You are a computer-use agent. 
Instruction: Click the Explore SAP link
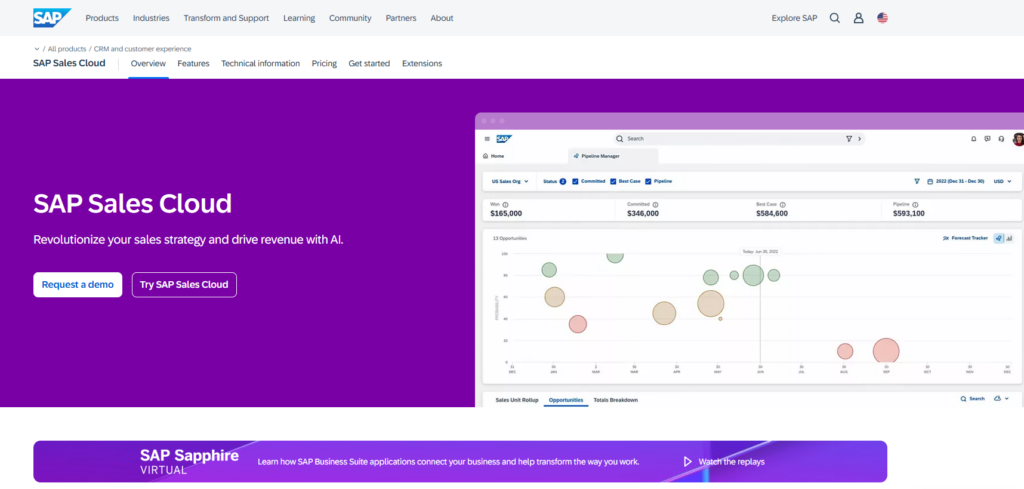[794, 18]
